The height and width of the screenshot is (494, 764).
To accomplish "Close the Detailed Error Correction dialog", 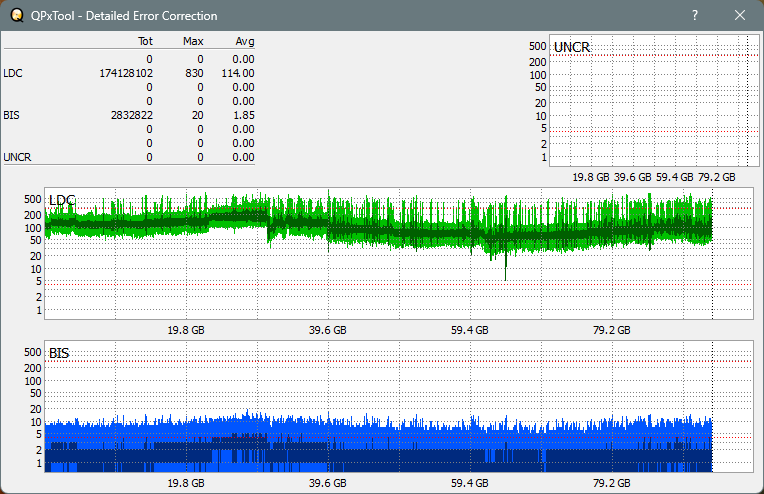I will pos(740,15).
